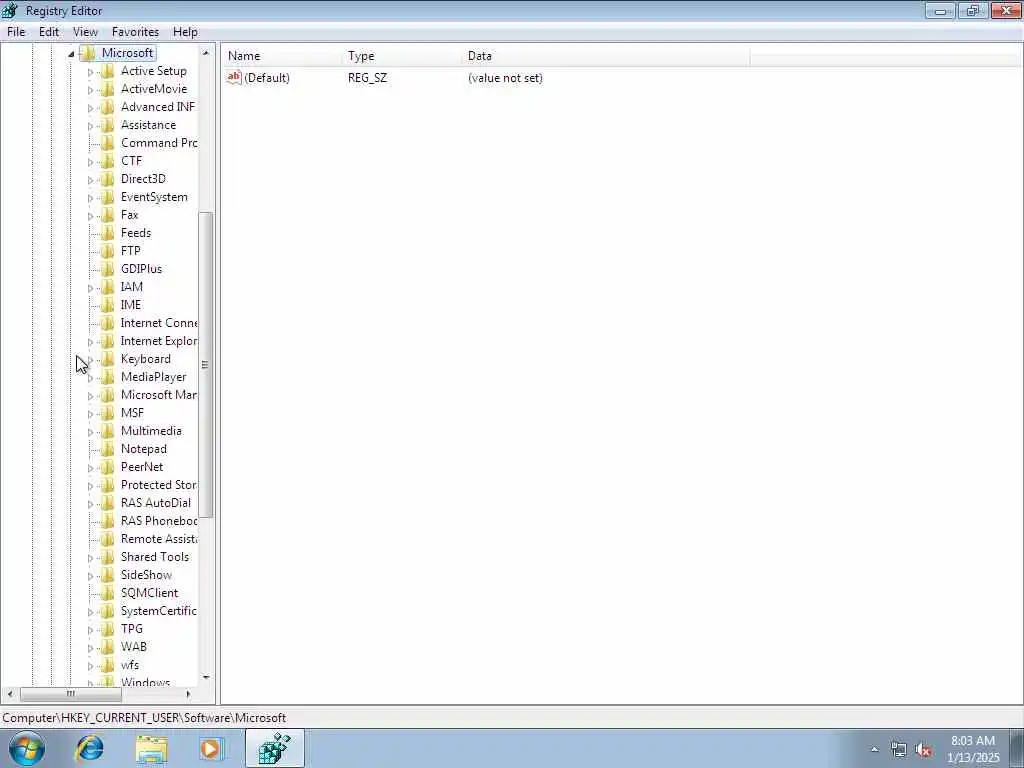Click tree pane scroll up arrow
The height and width of the screenshot is (768, 1024).
(206, 53)
